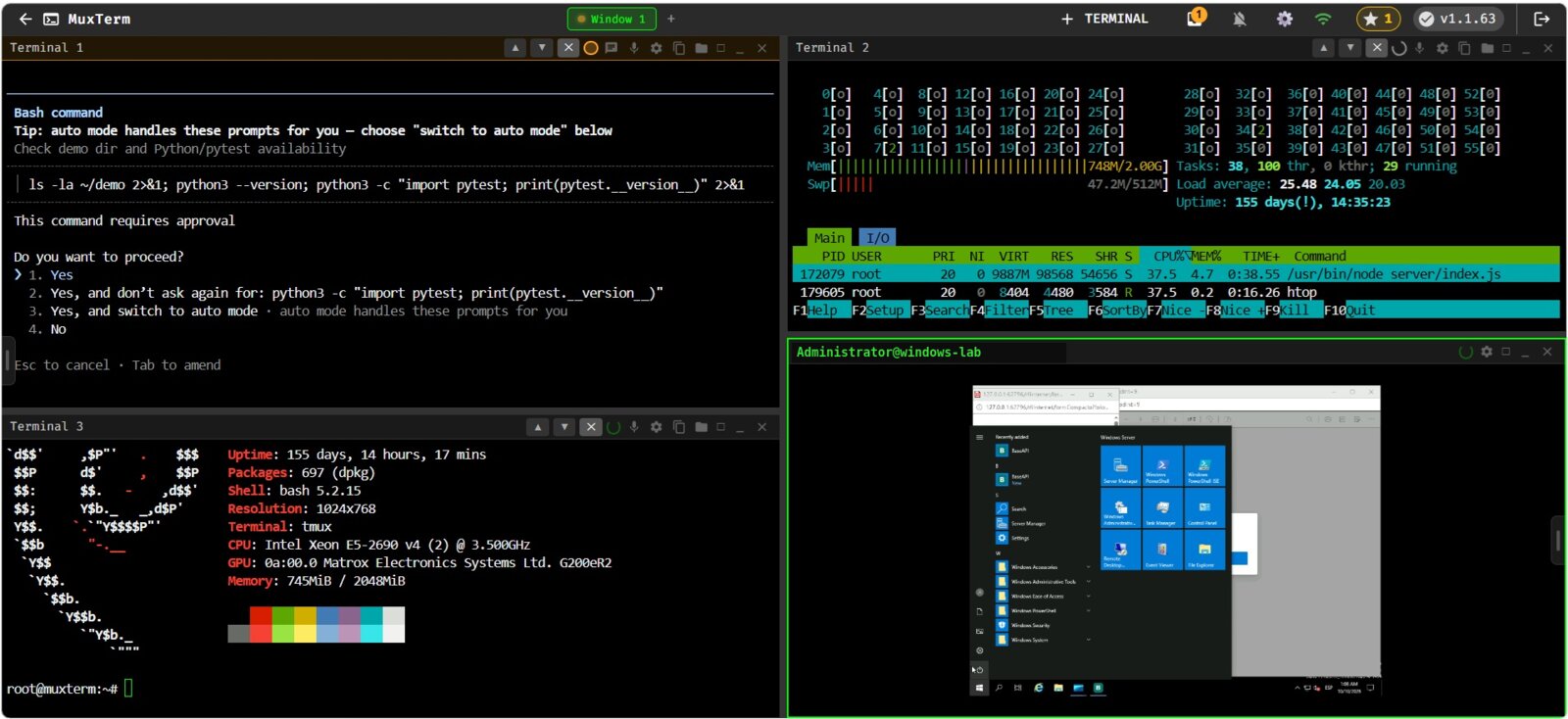Viewport: 1568px width, 719px height.
Task: Click the down arrow in Terminal 2 toolbar
Action: point(1350,48)
